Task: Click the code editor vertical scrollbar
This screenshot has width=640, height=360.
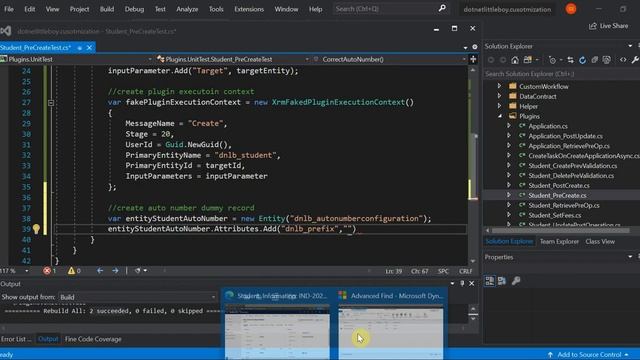Action: coord(473,165)
